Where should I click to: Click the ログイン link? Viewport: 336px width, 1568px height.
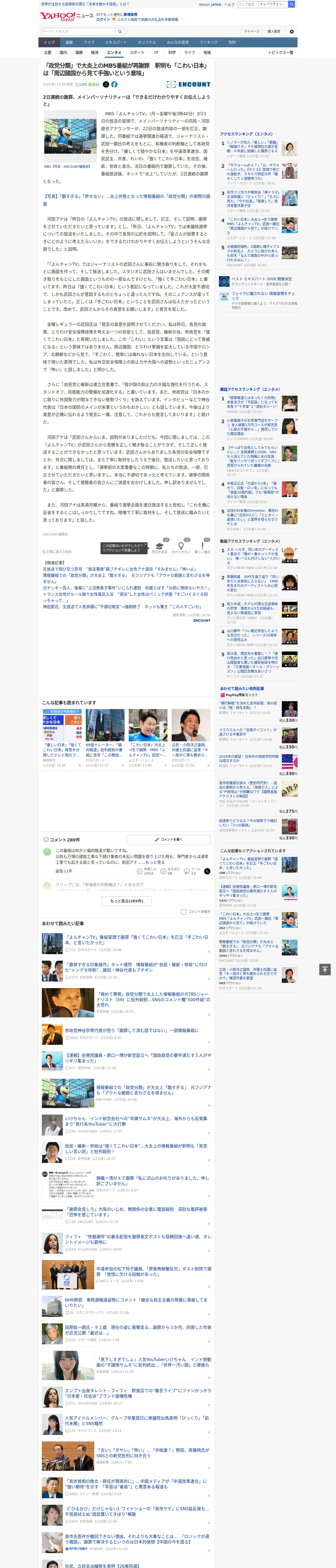click(103, 20)
